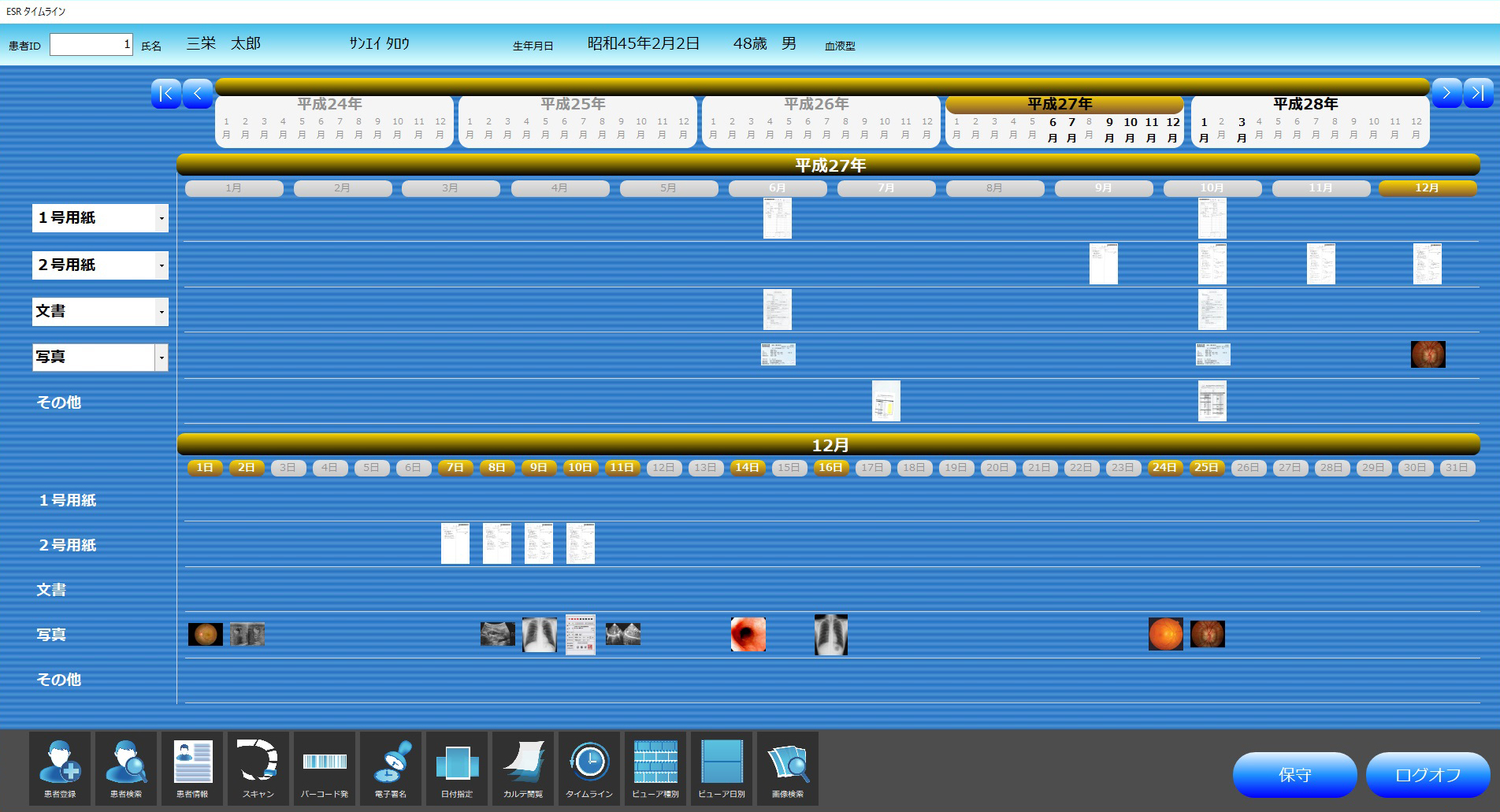Expand the 1号用紙 dropdown

coord(162,218)
